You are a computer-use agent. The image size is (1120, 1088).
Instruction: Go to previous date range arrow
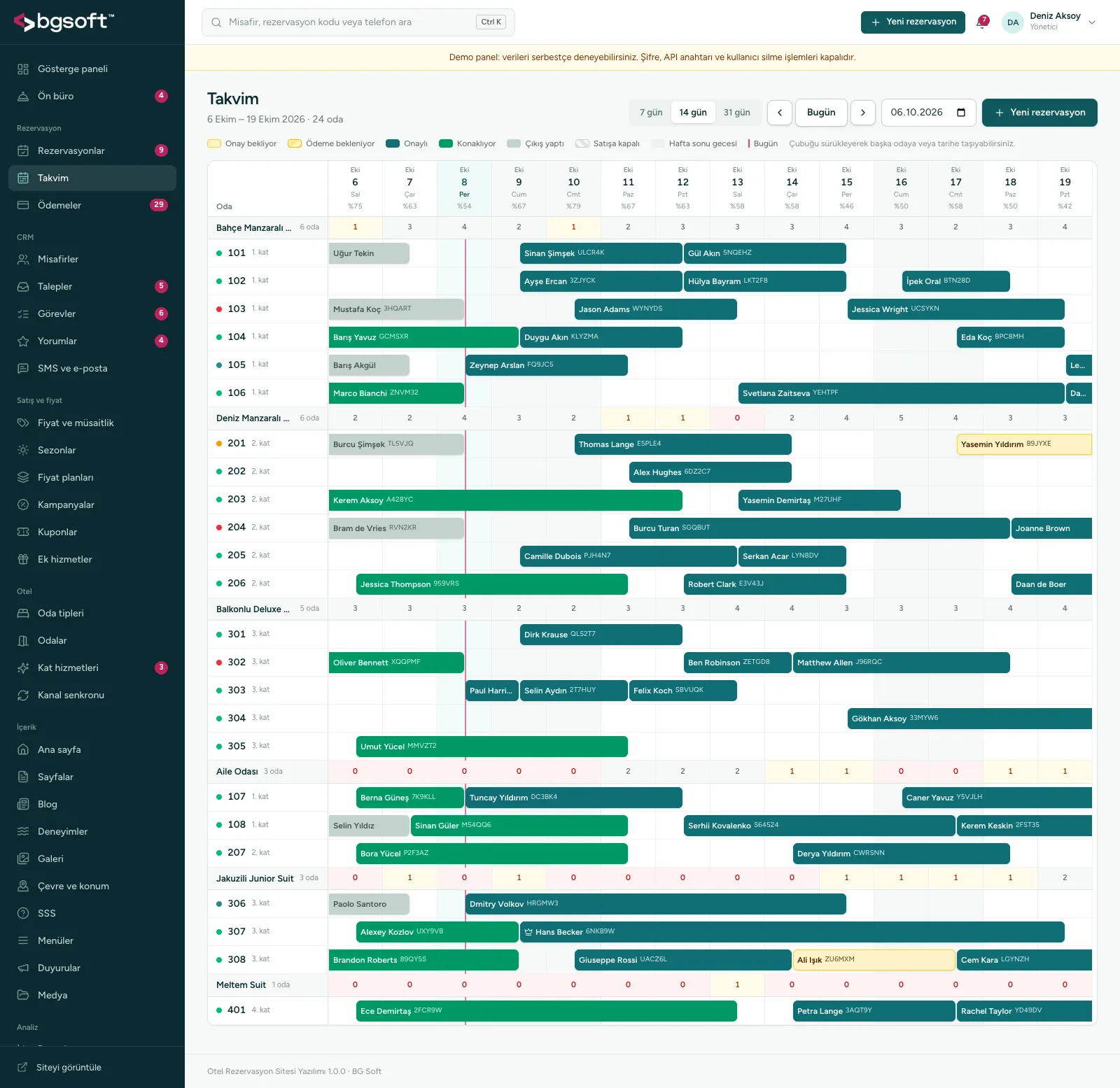[780, 113]
